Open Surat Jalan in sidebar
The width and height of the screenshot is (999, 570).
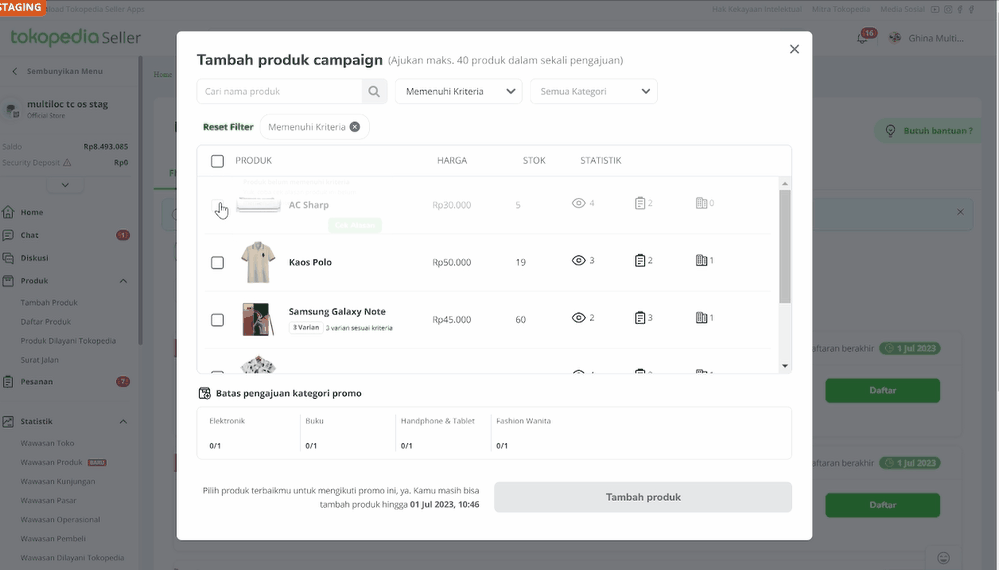tap(40, 360)
